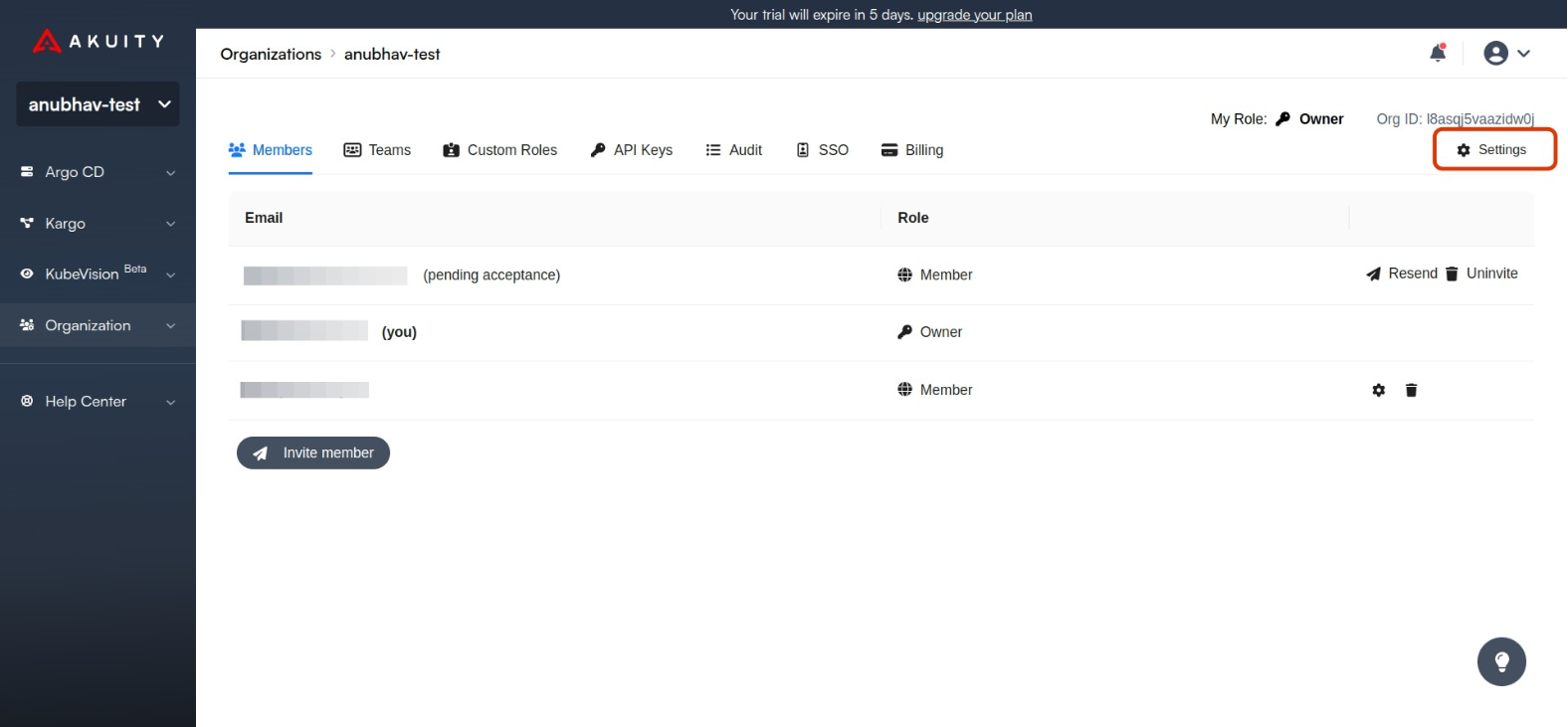Click the Organization people icon
The width and height of the screenshot is (1568, 727).
pos(27,325)
